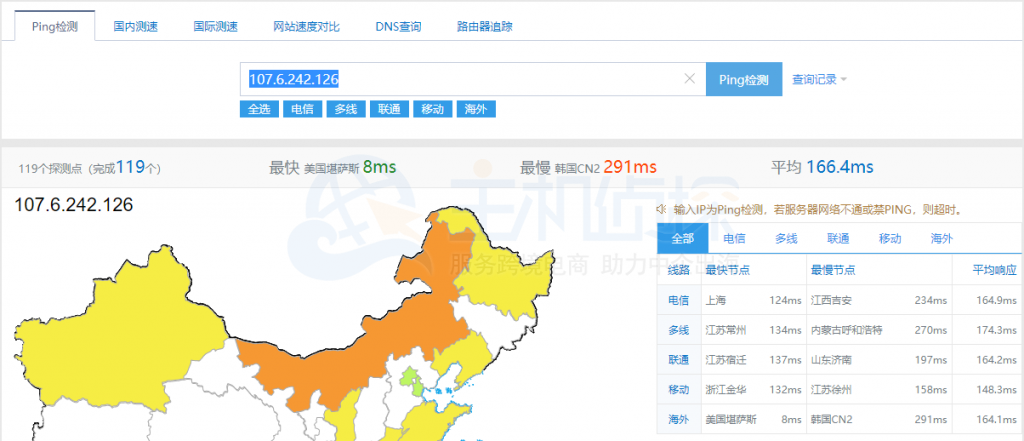
Task: Select the 海外 tab in the results table
Action: (942, 238)
